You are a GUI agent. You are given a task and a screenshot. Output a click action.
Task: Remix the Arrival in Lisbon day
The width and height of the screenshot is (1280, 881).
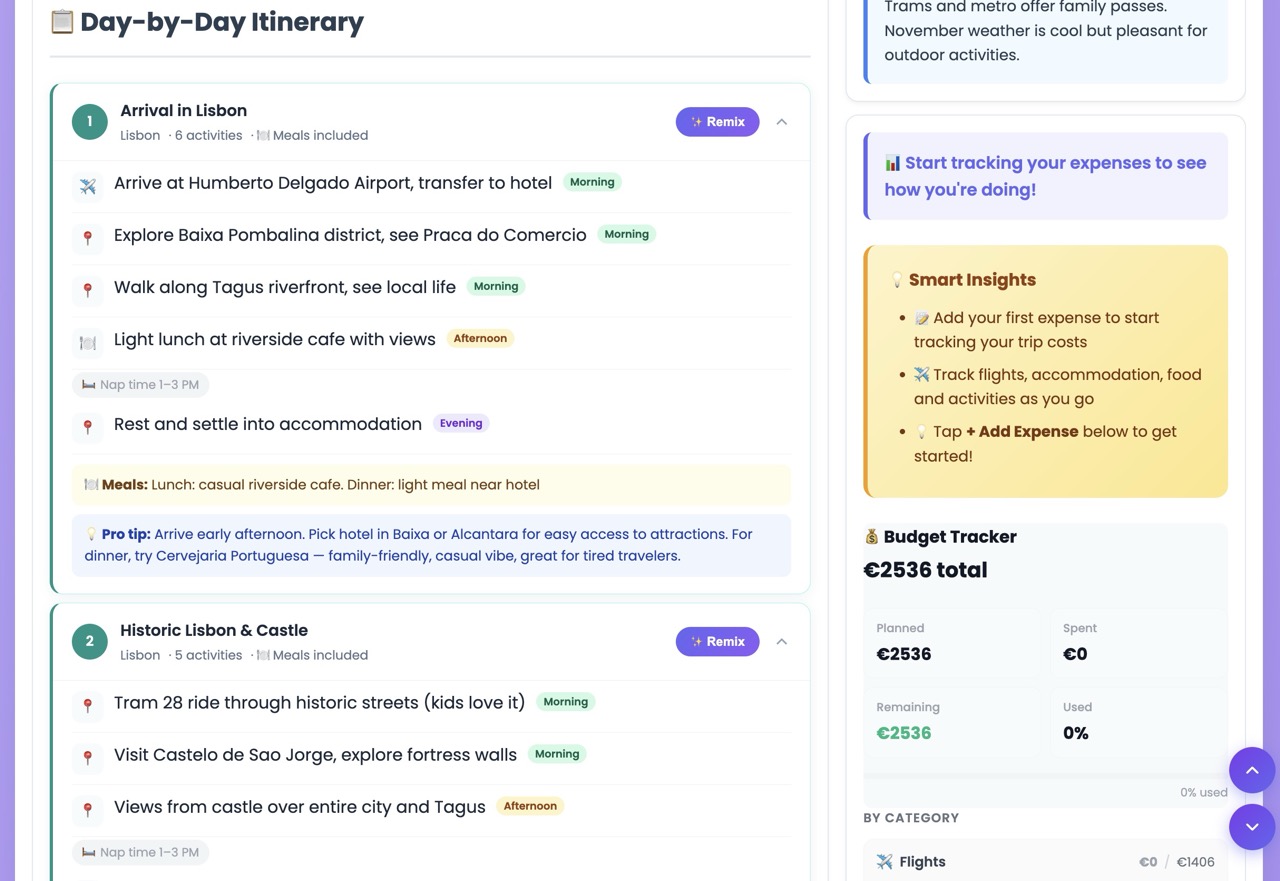click(x=717, y=122)
